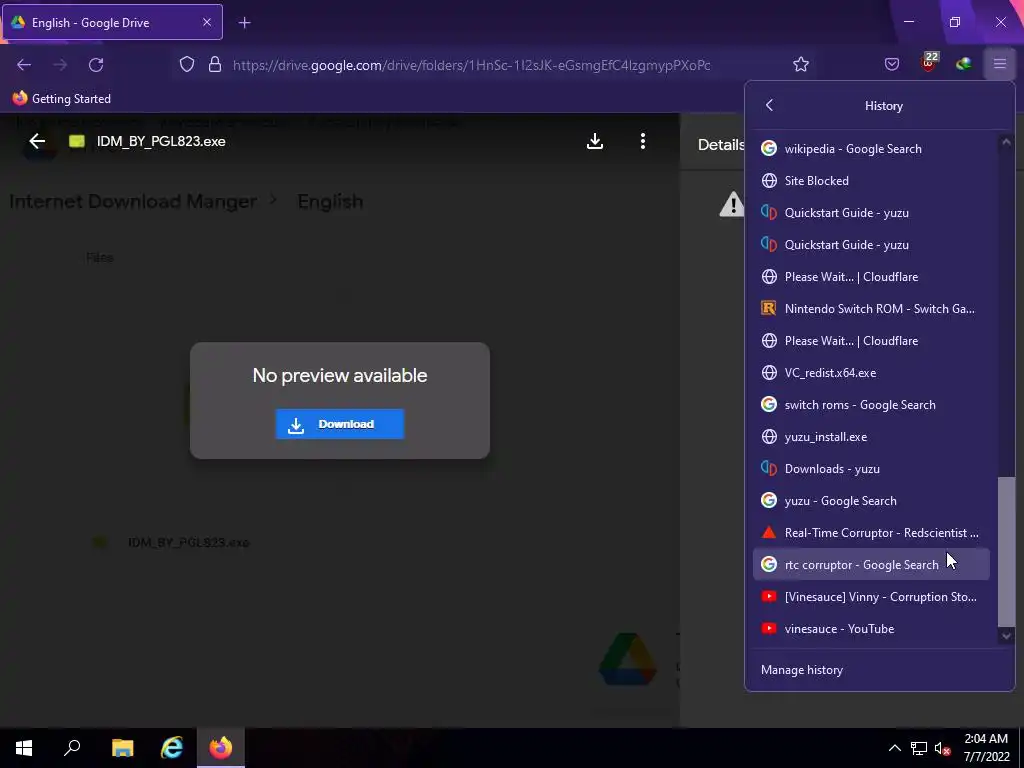Select the English - Google Drive tab

click(112, 22)
